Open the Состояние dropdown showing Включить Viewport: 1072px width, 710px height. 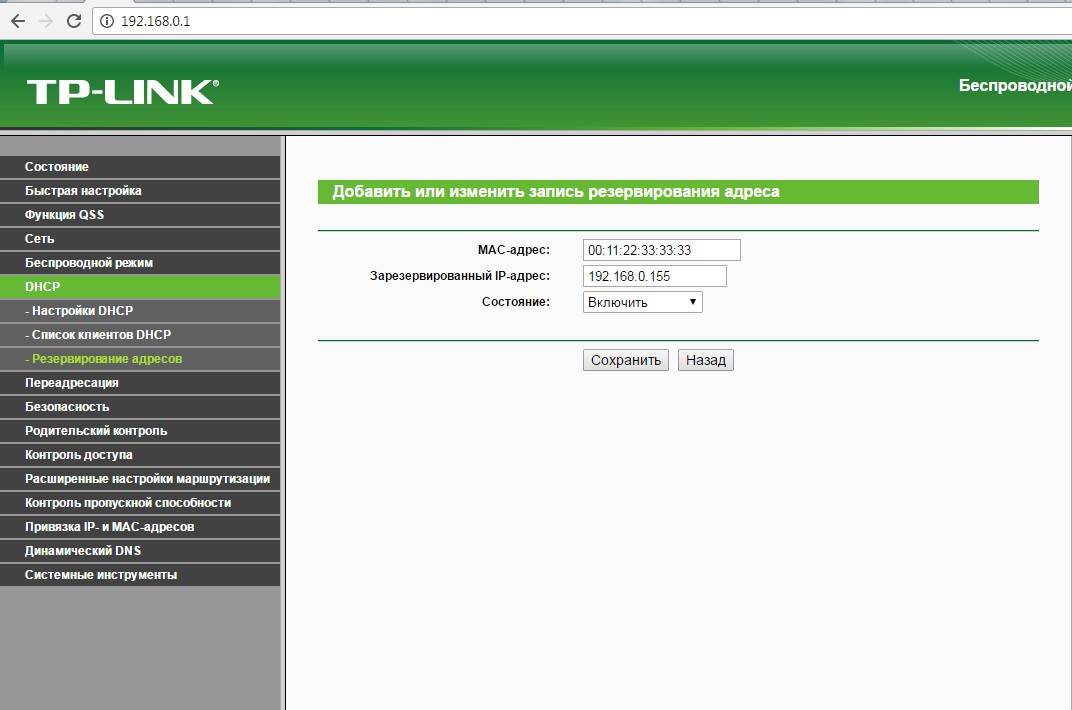click(x=642, y=302)
